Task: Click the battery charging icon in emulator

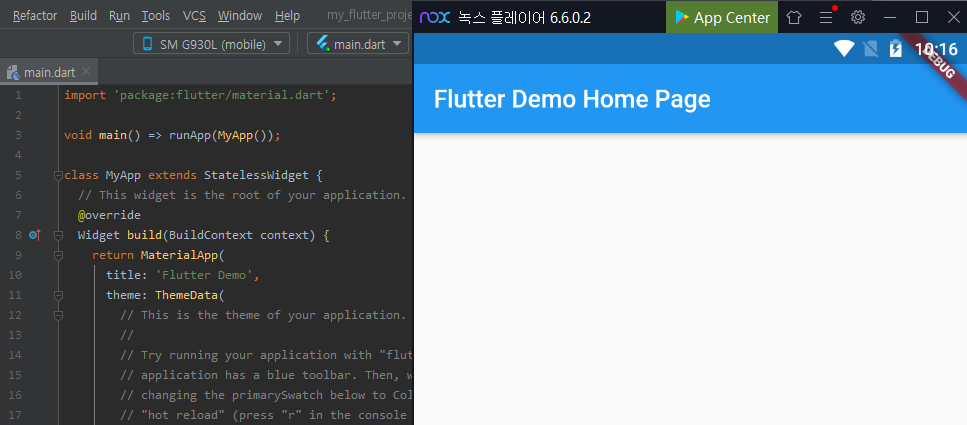Action: (895, 48)
